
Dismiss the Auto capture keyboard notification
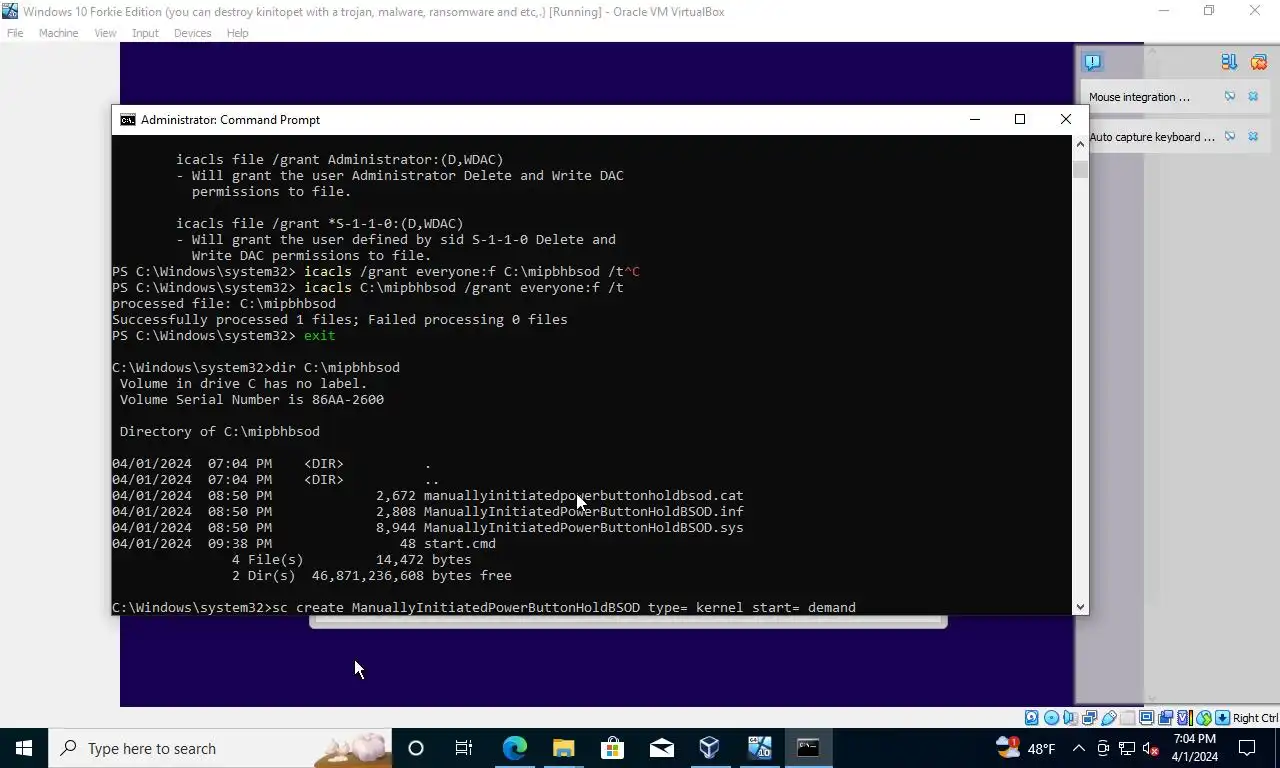[1253, 137]
